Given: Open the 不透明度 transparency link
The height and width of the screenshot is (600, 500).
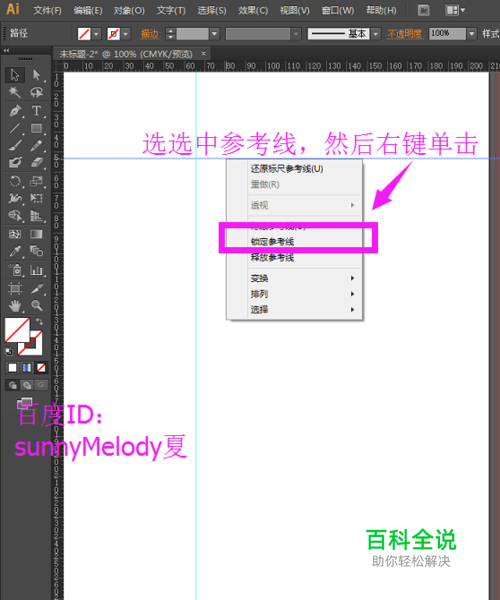Looking at the screenshot, I should coord(406,34).
